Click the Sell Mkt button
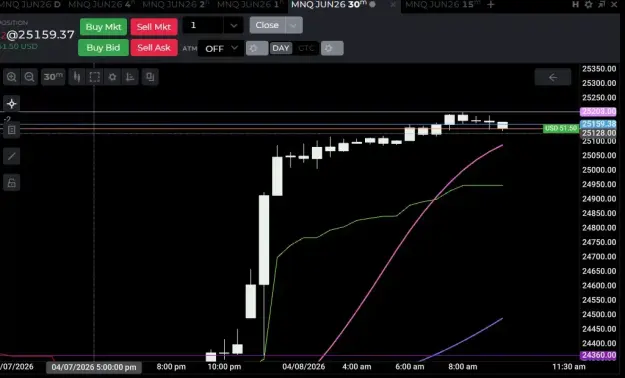 tap(154, 27)
